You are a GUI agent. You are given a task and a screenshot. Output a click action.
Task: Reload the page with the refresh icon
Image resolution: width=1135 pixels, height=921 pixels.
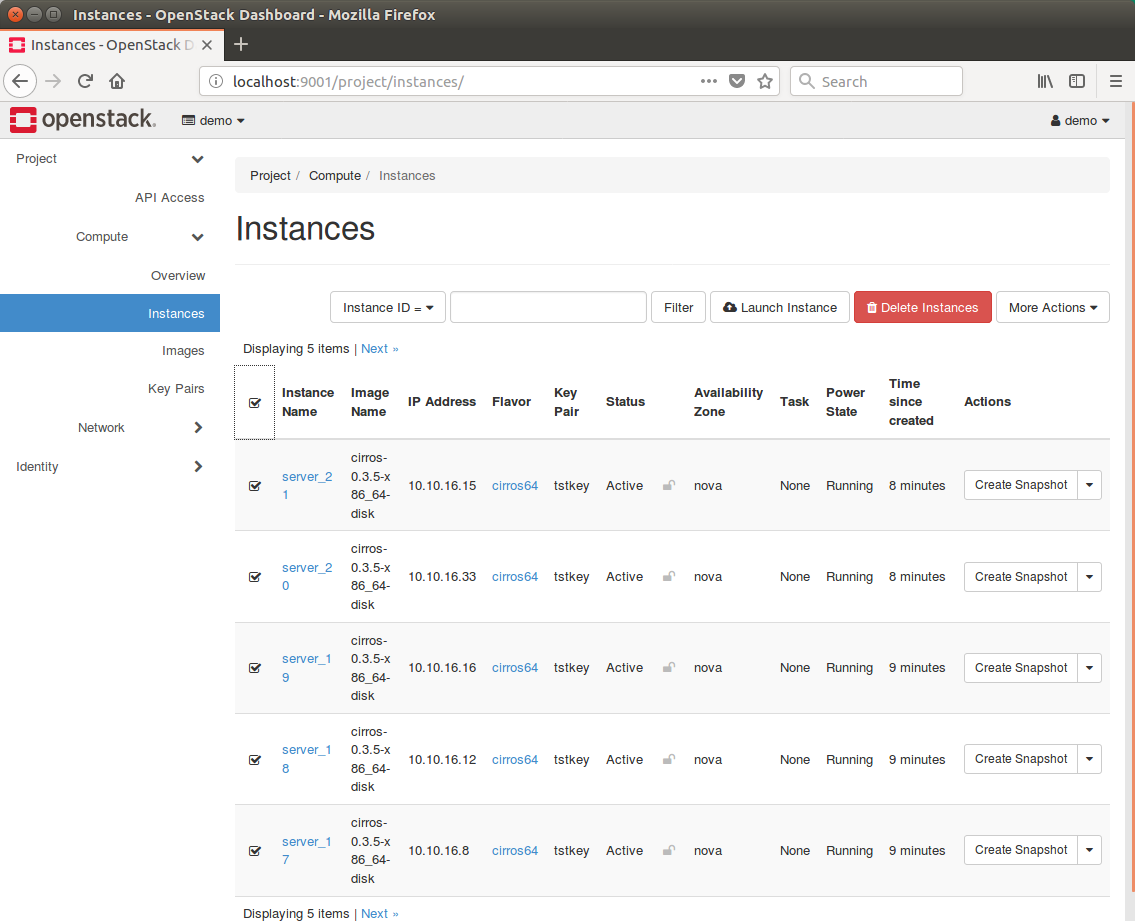85,81
